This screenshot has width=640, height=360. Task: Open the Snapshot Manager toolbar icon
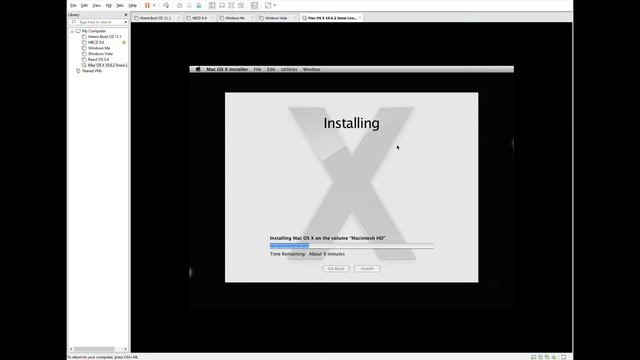click(x=199, y=5)
